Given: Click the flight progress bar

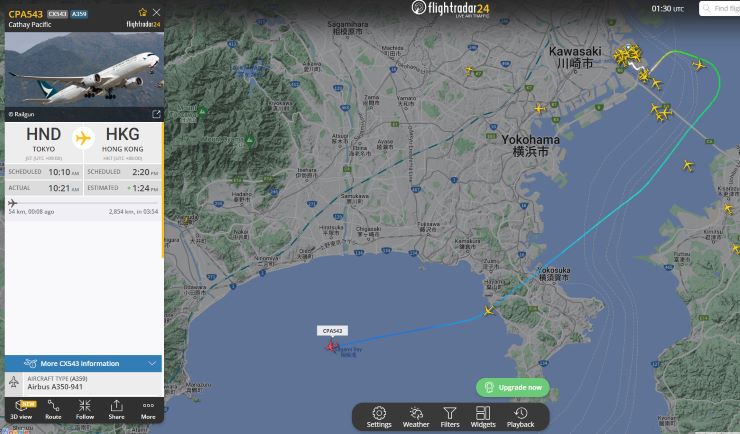Looking at the screenshot, I should [84, 203].
